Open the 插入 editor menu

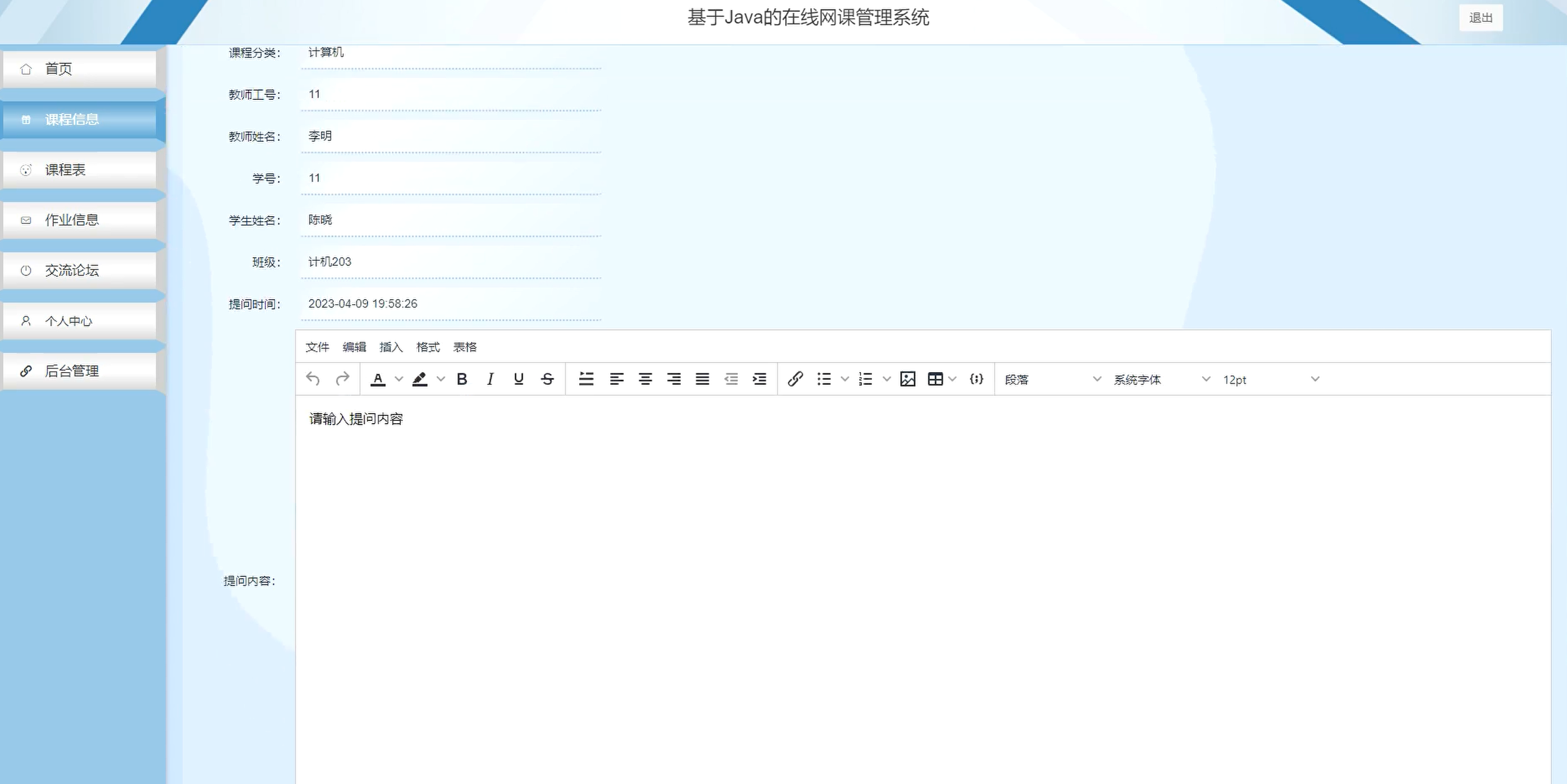tap(391, 347)
